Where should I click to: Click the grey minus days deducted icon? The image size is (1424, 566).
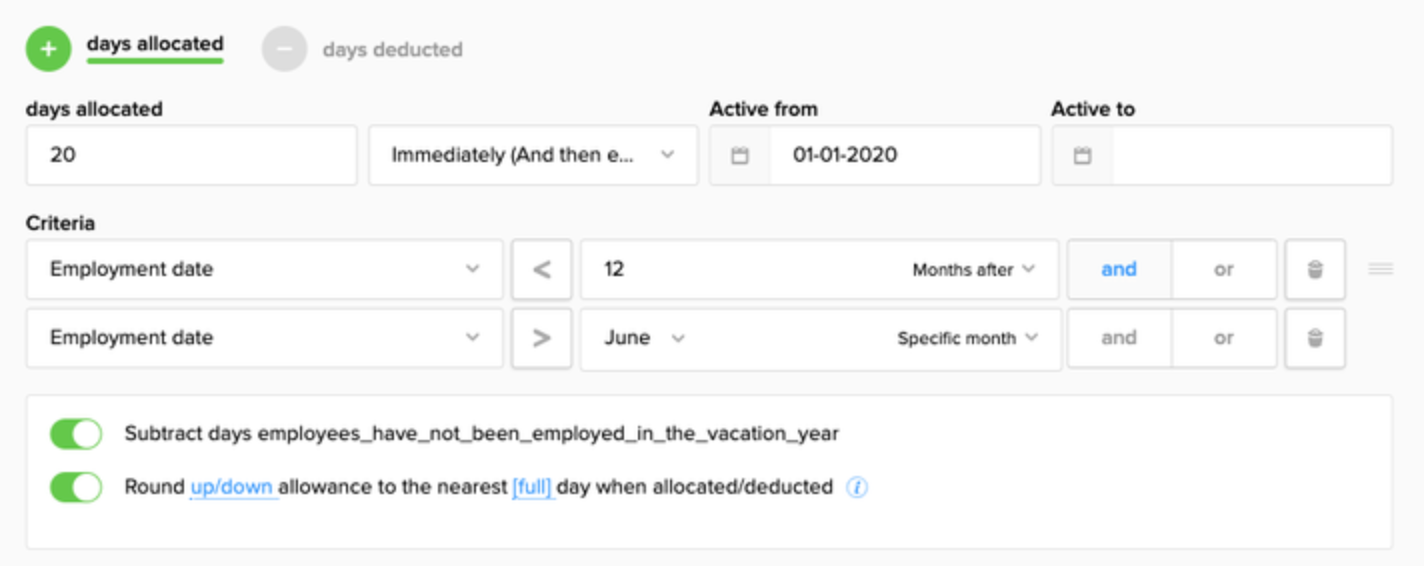point(284,49)
